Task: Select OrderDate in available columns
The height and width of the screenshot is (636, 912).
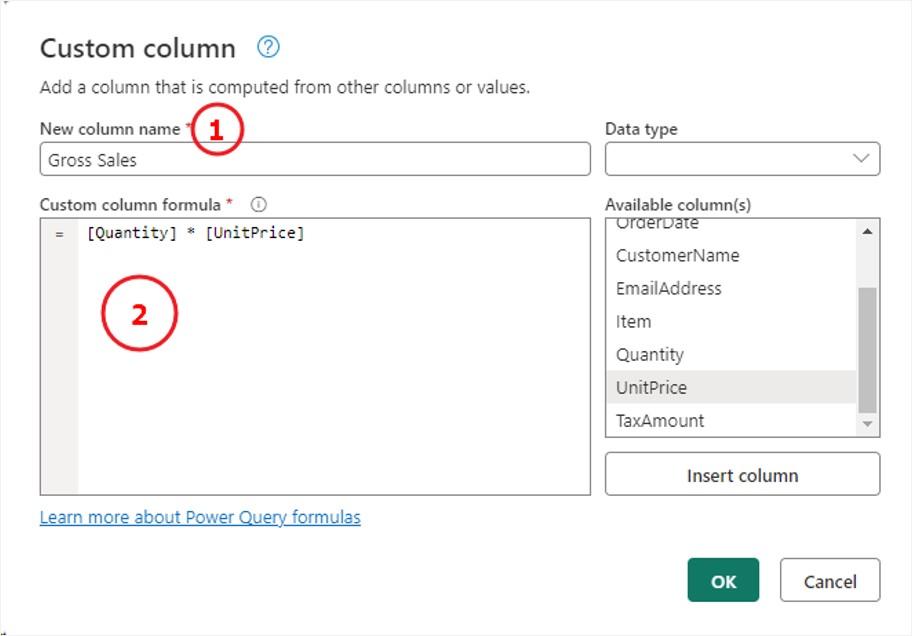Action: coord(731,224)
